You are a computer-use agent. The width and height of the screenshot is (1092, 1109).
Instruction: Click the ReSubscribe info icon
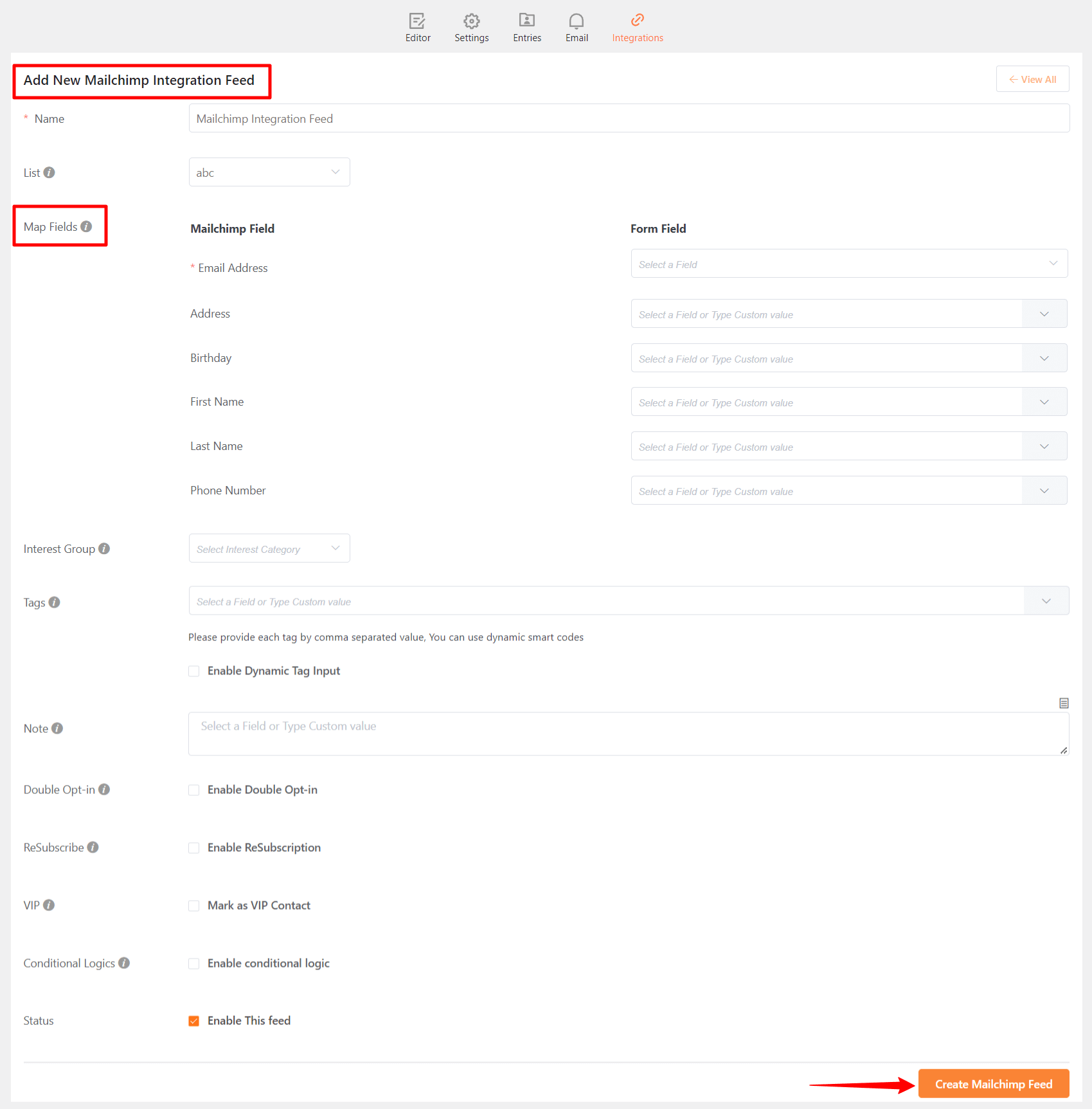93,847
